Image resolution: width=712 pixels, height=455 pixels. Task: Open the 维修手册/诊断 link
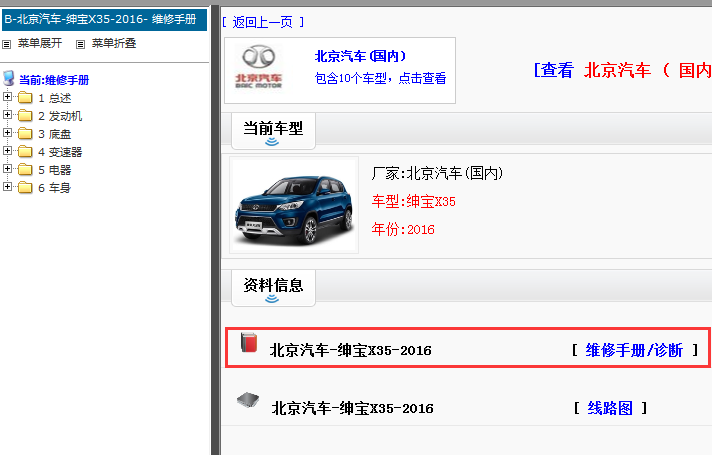click(x=634, y=350)
